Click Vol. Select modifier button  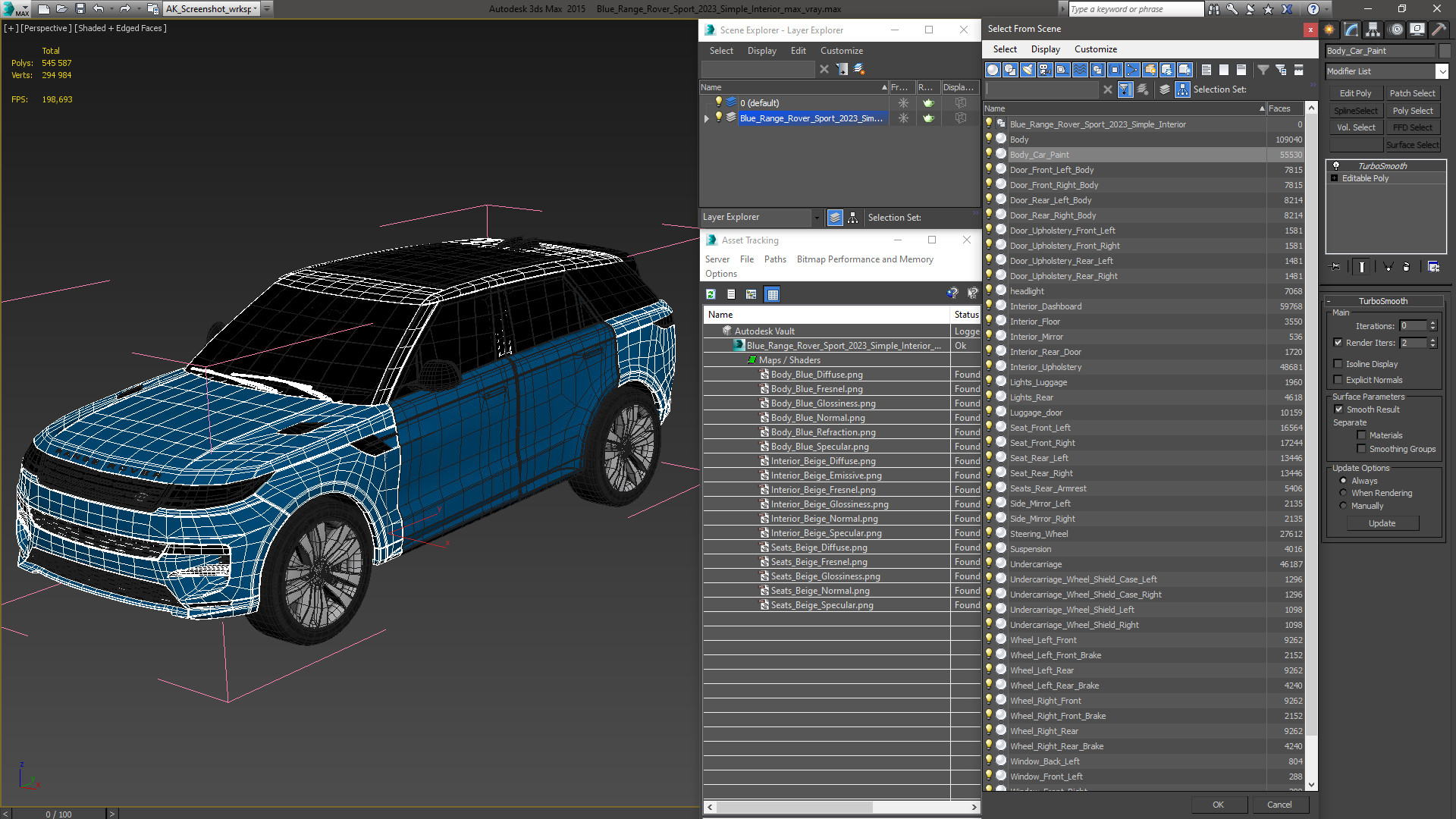[x=1355, y=127]
